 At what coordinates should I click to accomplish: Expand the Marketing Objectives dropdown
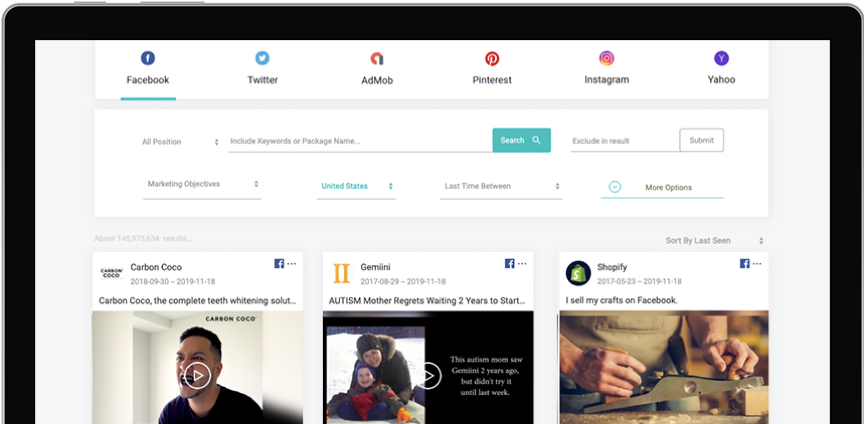pyautogui.click(x=203, y=184)
